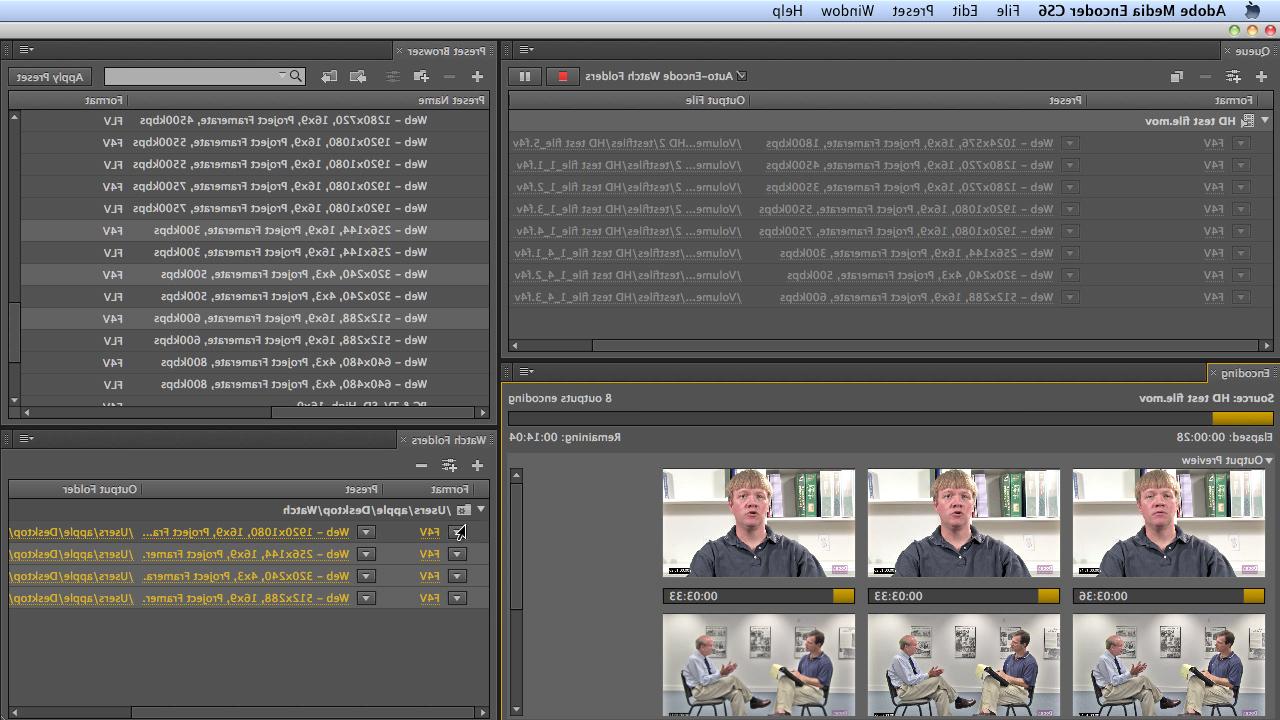Open the Window menu

[847, 10]
